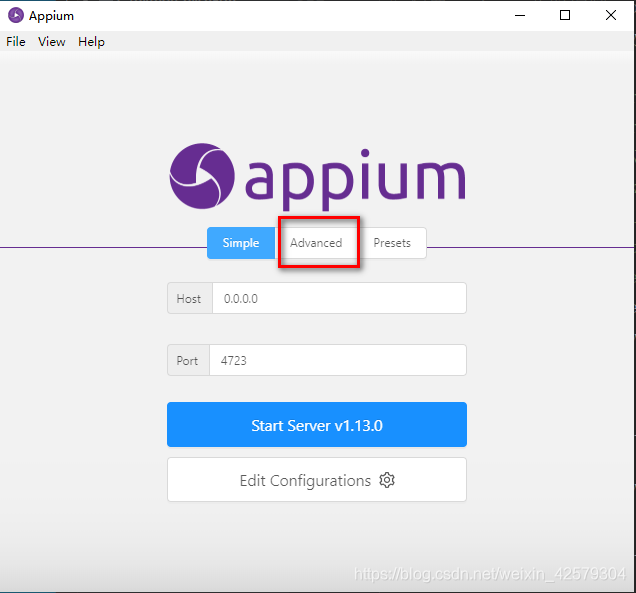Start Server v1.13.0
The width and height of the screenshot is (636, 593).
coord(317,425)
